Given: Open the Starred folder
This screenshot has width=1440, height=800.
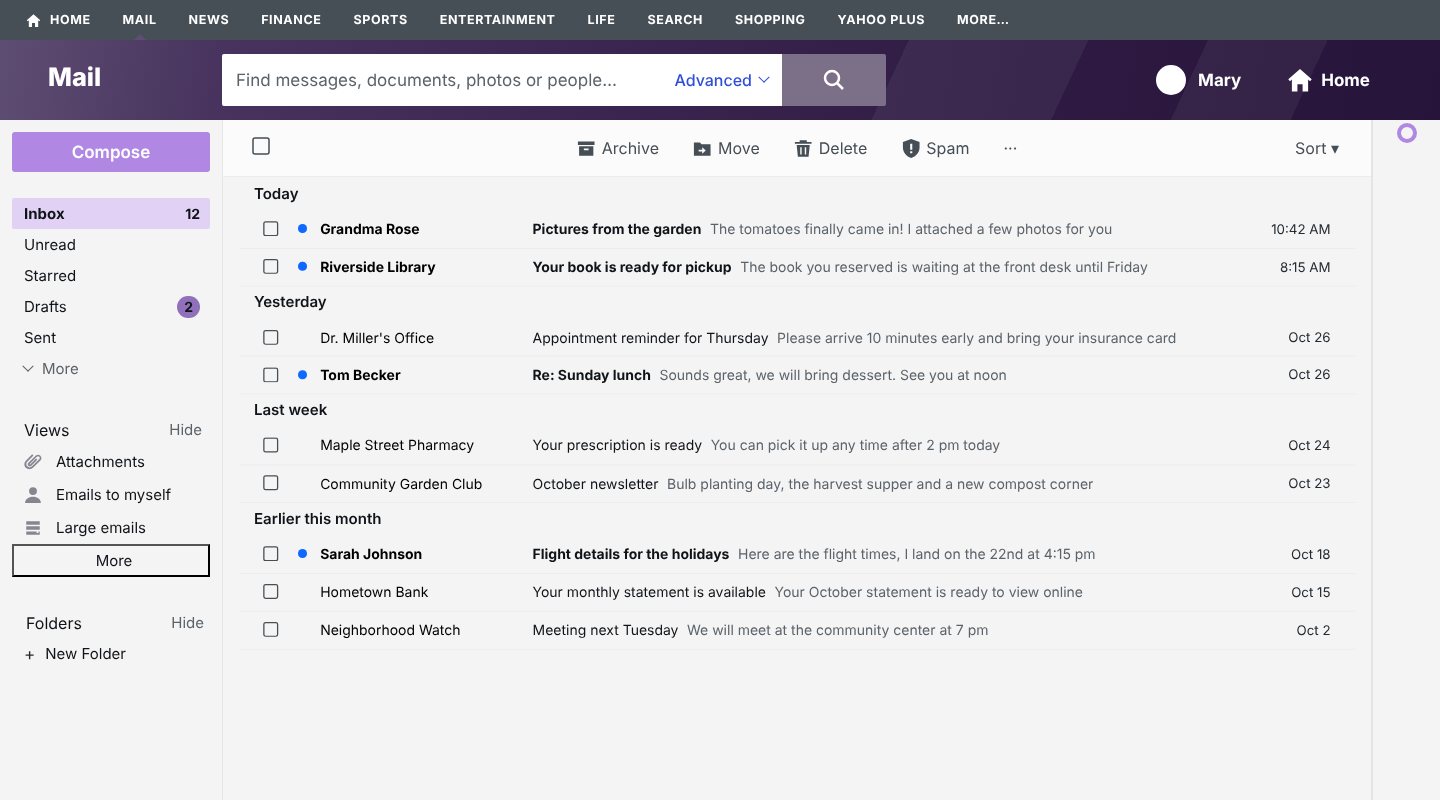Looking at the screenshot, I should point(111,276).
